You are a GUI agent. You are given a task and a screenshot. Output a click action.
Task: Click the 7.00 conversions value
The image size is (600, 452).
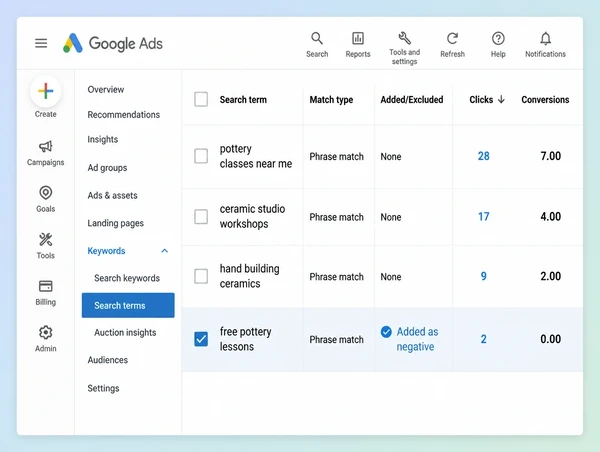point(551,156)
